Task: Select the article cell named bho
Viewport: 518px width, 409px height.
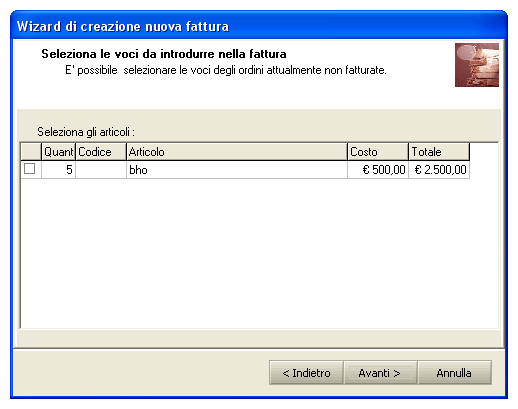Action: [237, 170]
